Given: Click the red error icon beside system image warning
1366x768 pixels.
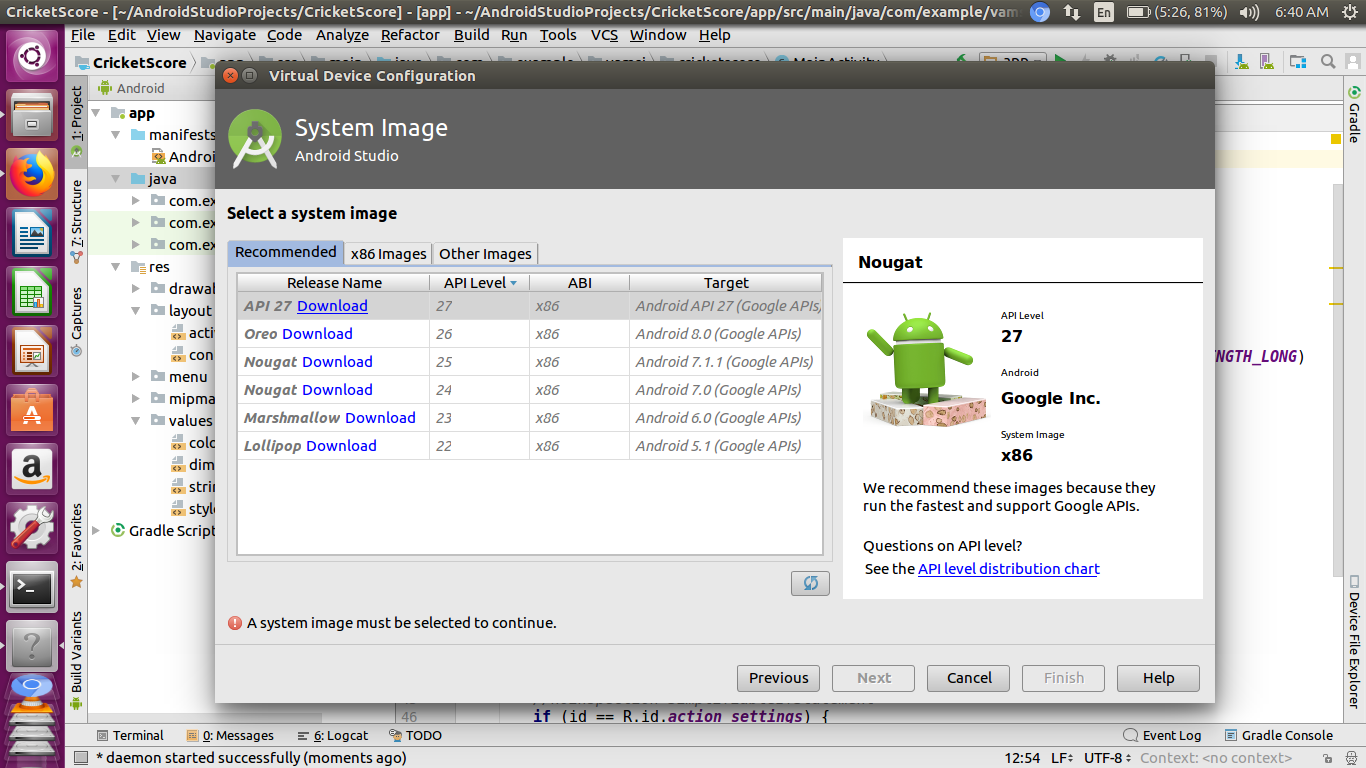Looking at the screenshot, I should pyautogui.click(x=235, y=622).
